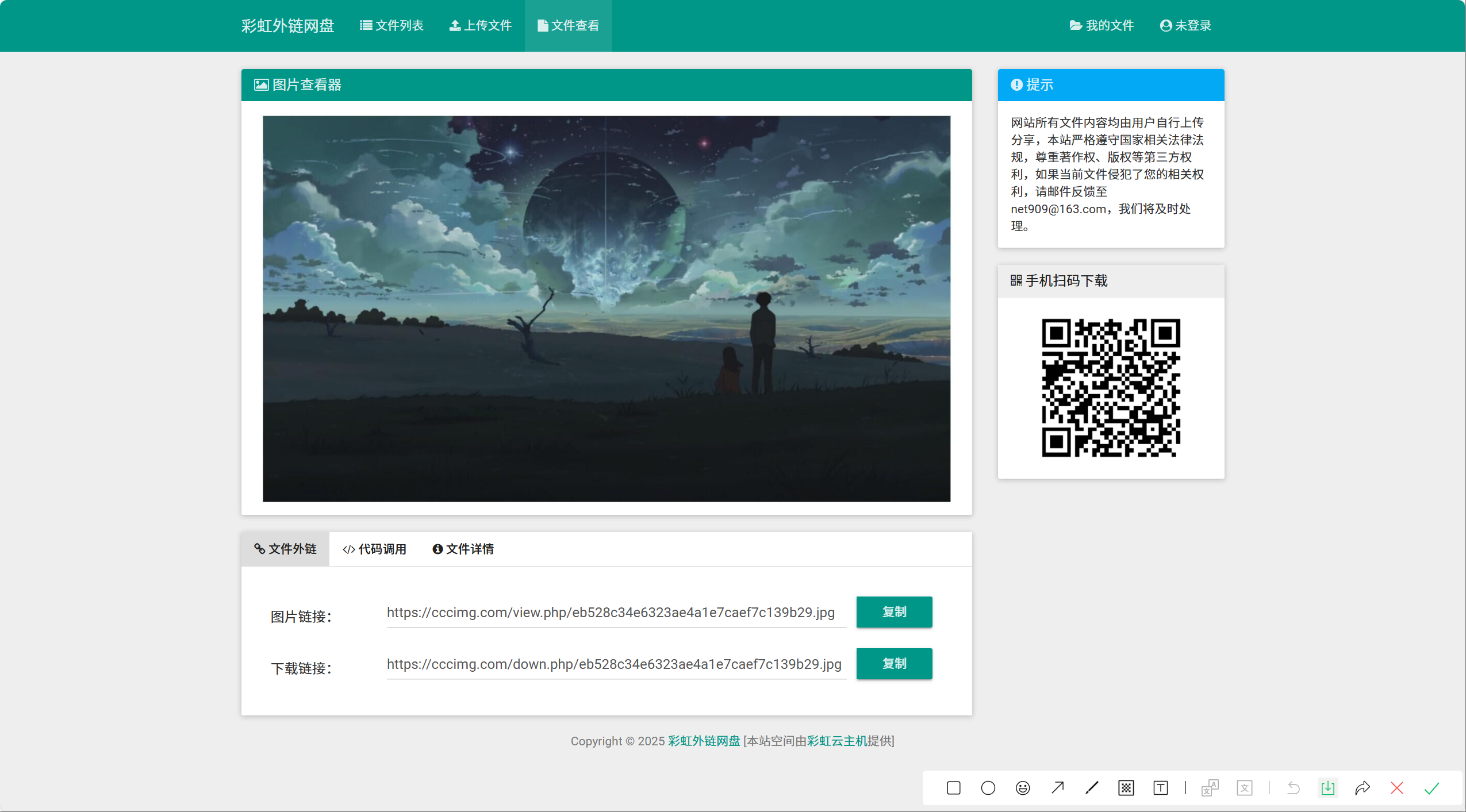The width and height of the screenshot is (1466, 812).
Task: Switch to the 代码调用 tab
Action: tap(374, 549)
